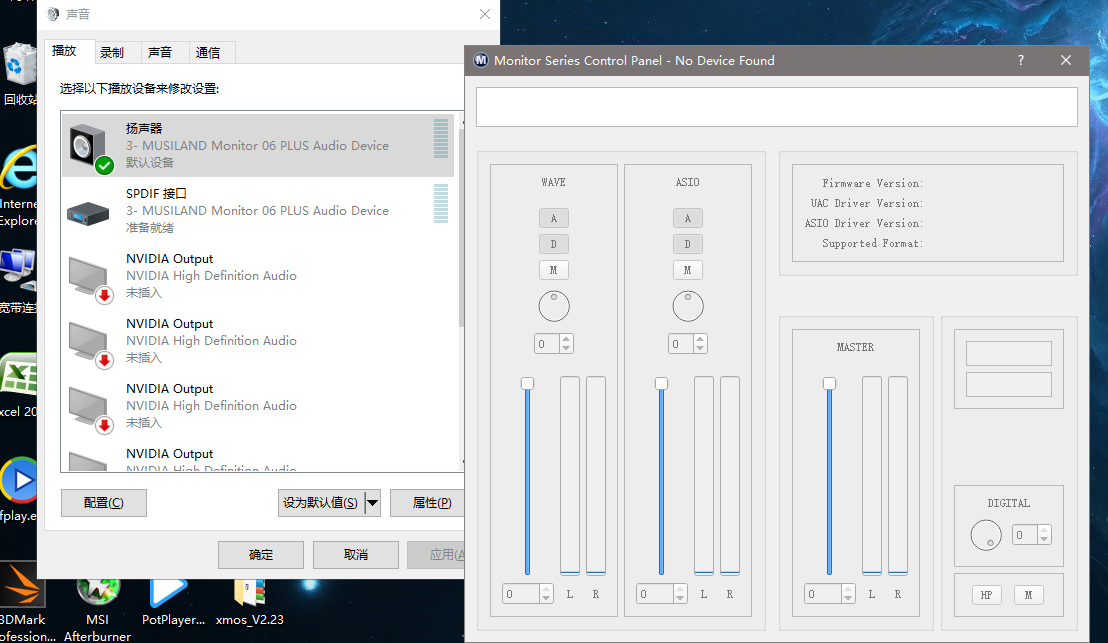Click the empty text field atop Monitor panel
The width and height of the screenshot is (1108, 643).
776,107
